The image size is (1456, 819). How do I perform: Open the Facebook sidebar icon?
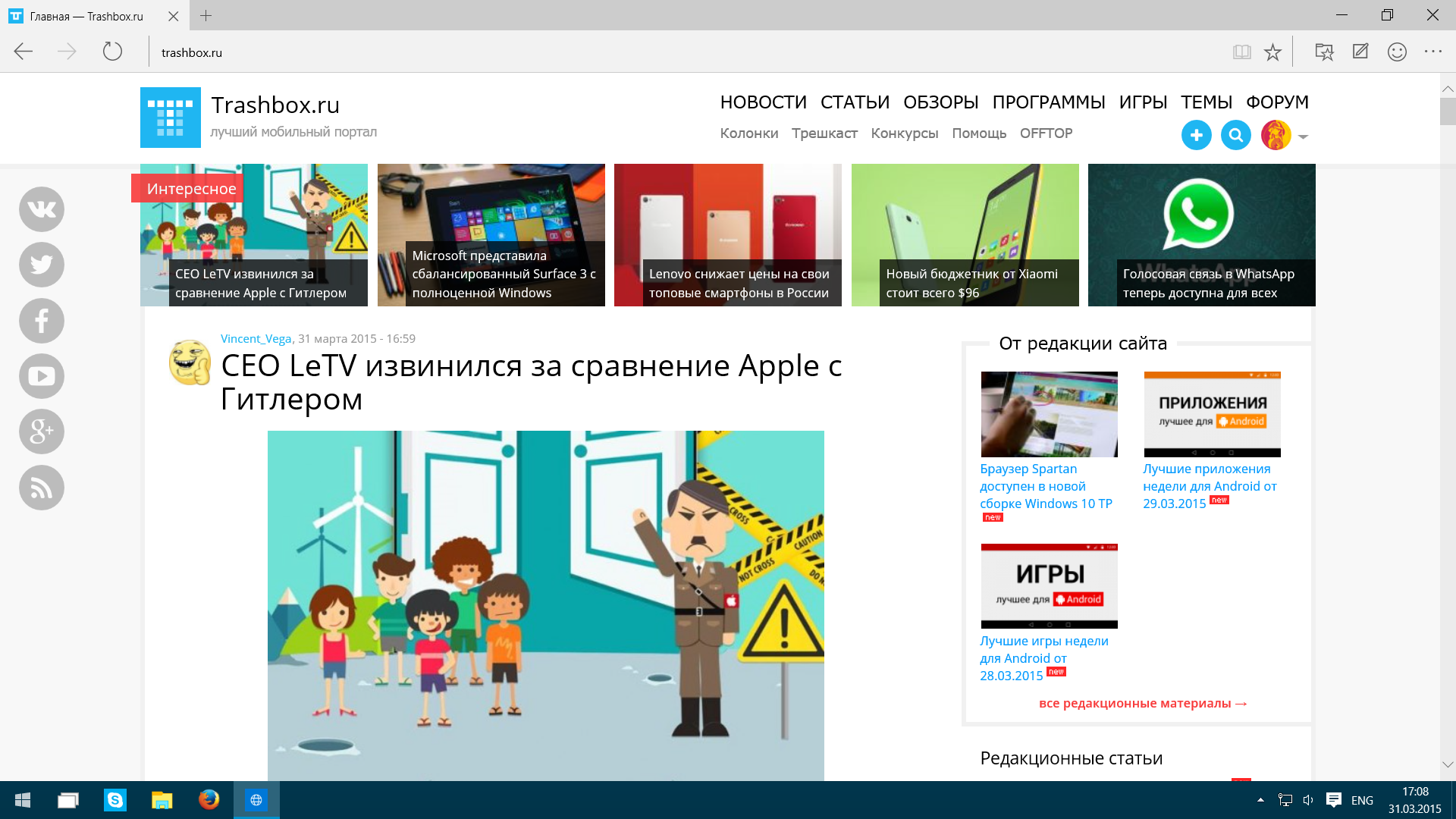[42, 321]
